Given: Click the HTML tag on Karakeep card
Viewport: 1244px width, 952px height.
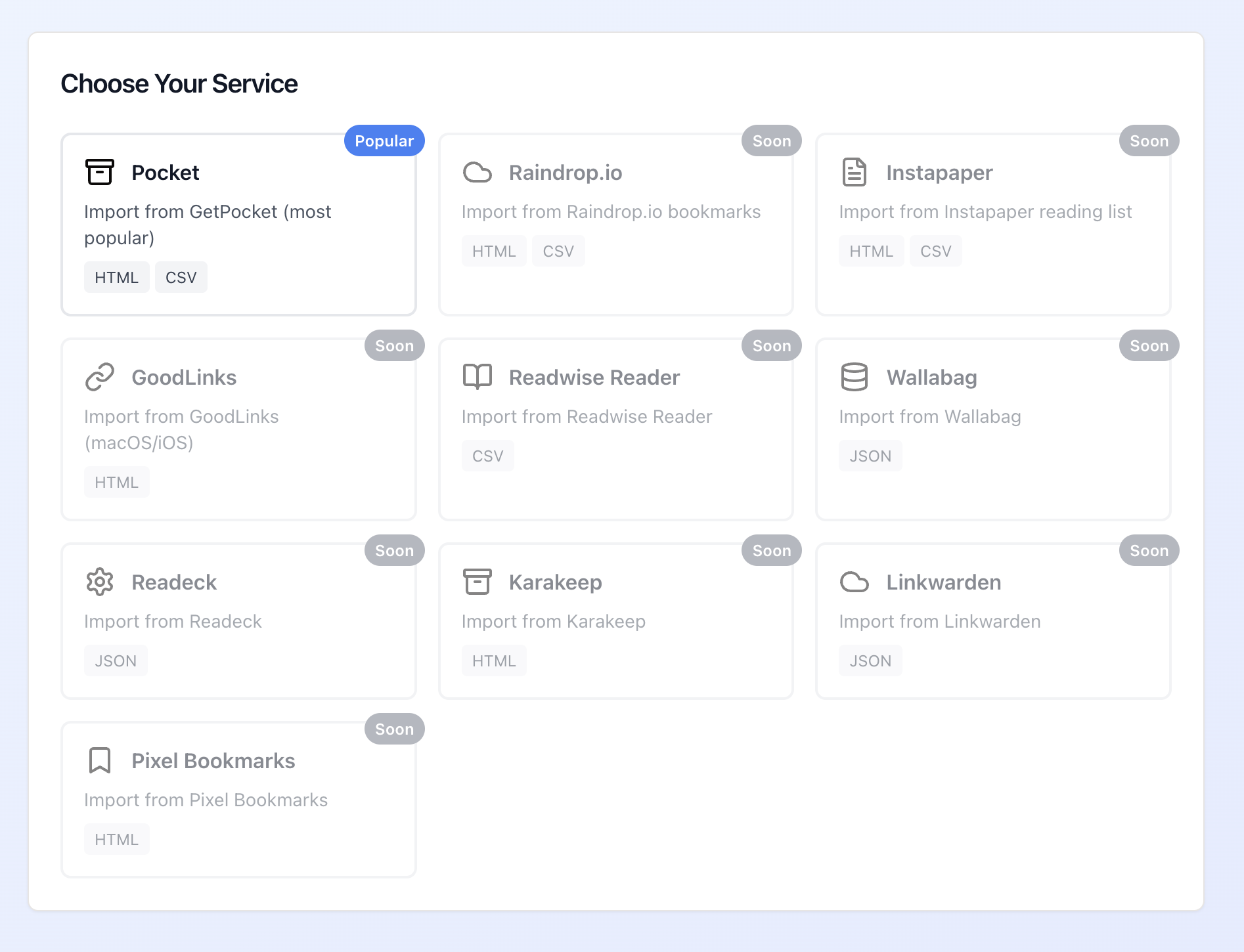Looking at the screenshot, I should (x=494, y=660).
